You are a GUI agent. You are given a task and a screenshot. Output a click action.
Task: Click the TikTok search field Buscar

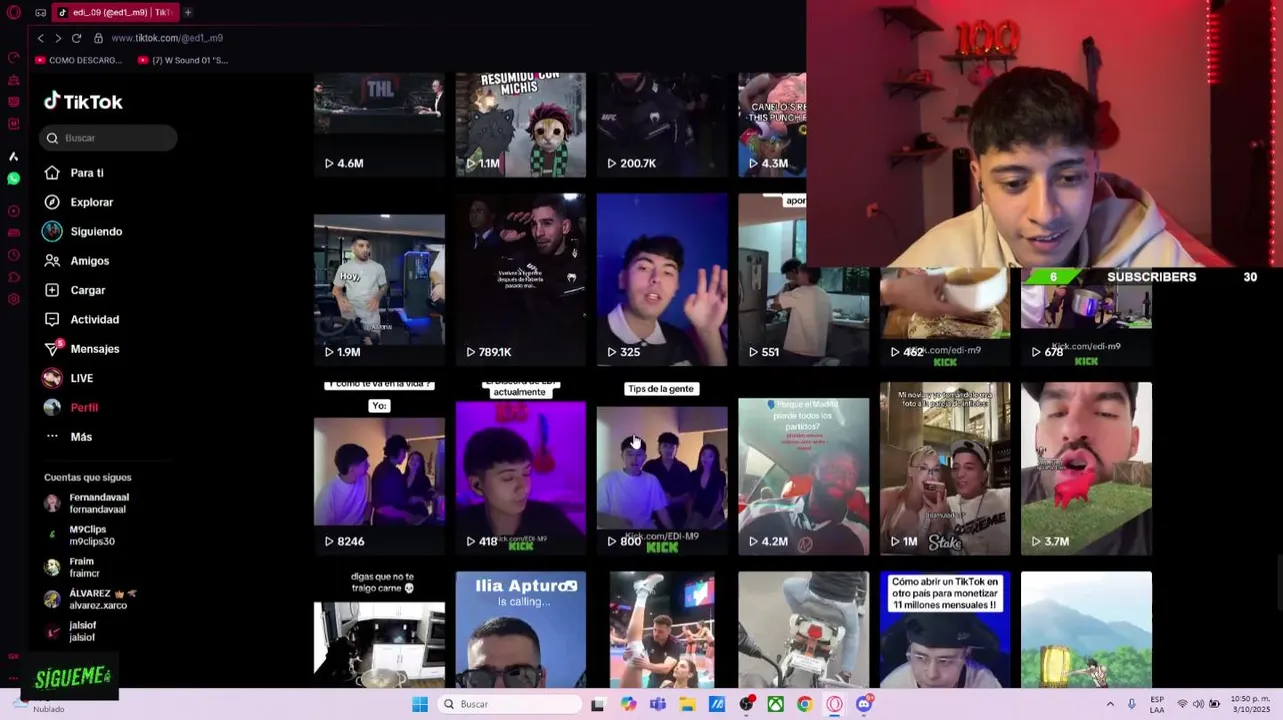point(108,138)
